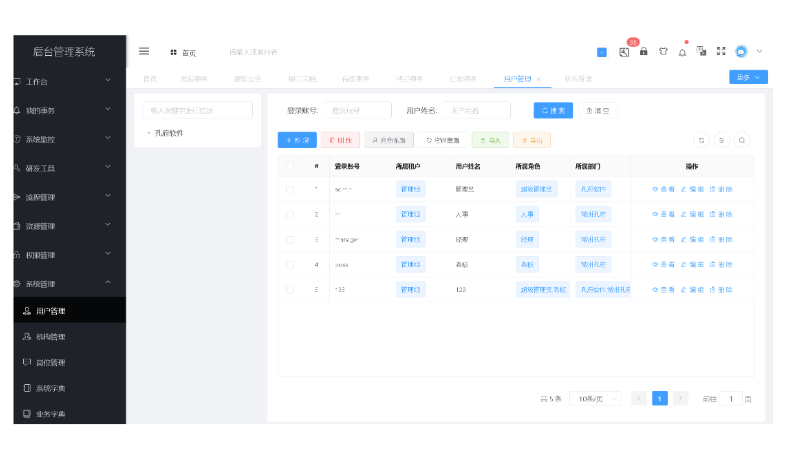Switch to the 机构管理 tab
The width and height of the screenshot is (800, 453).
tap(578, 79)
